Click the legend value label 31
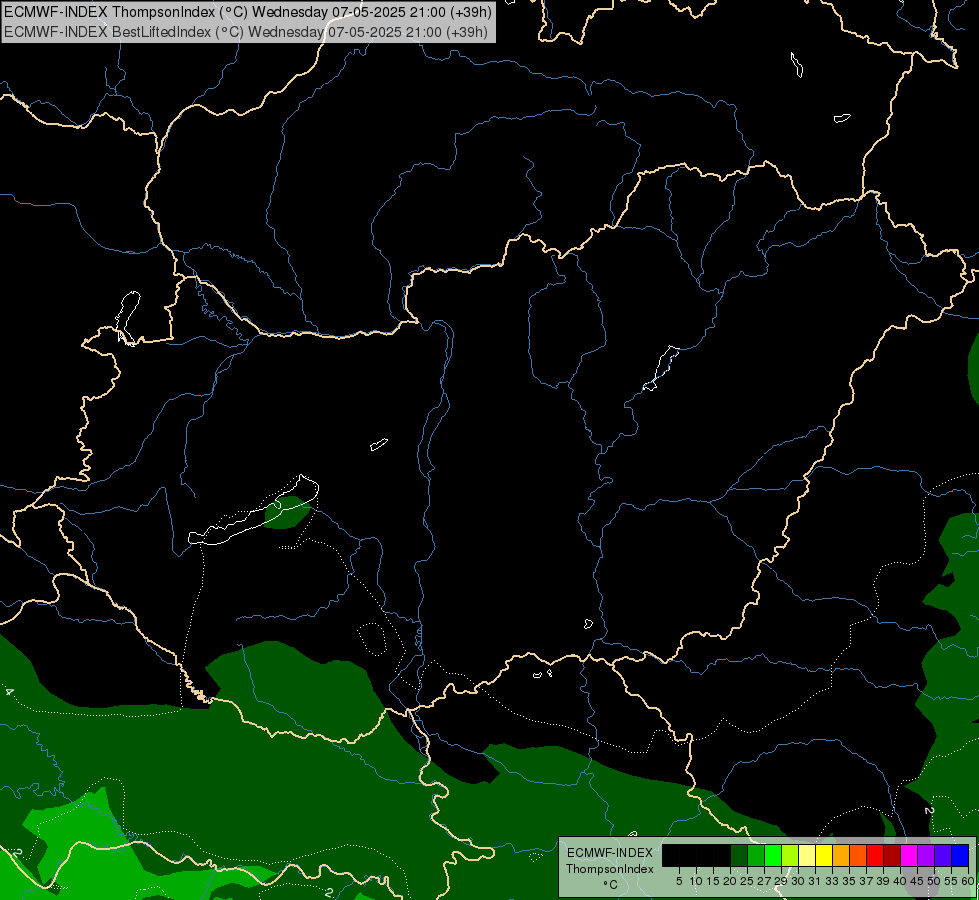This screenshot has width=979, height=900. pos(815,881)
